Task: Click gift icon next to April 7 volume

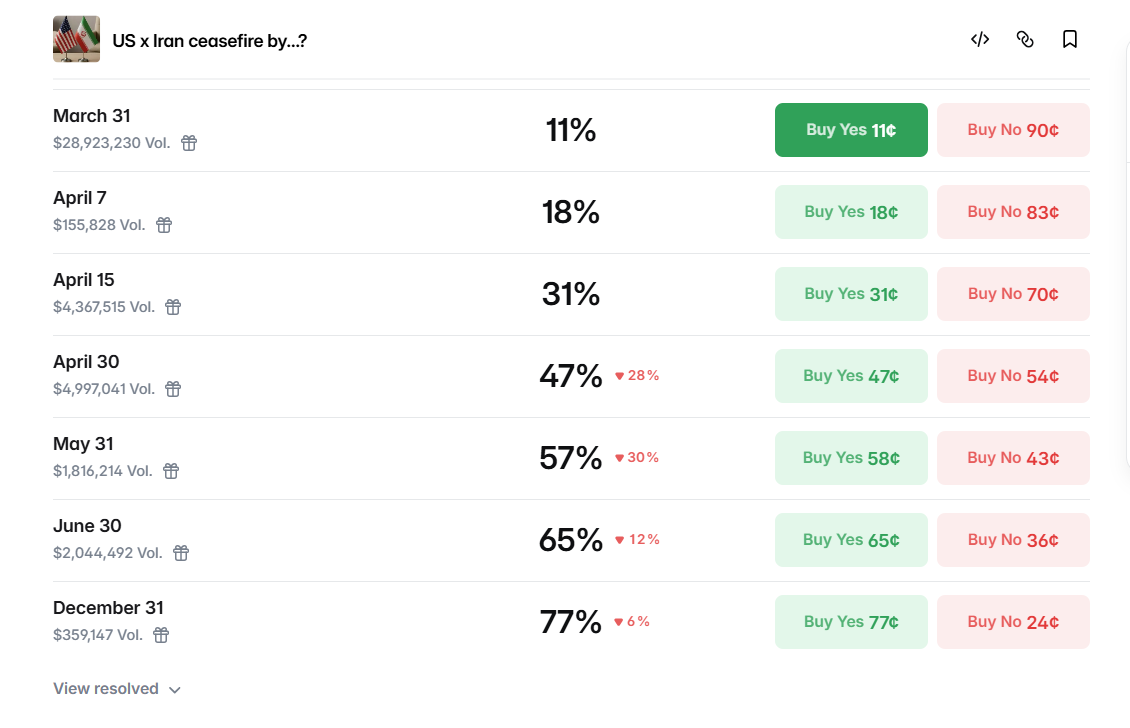Action: pyautogui.click(x=164, y=225)
